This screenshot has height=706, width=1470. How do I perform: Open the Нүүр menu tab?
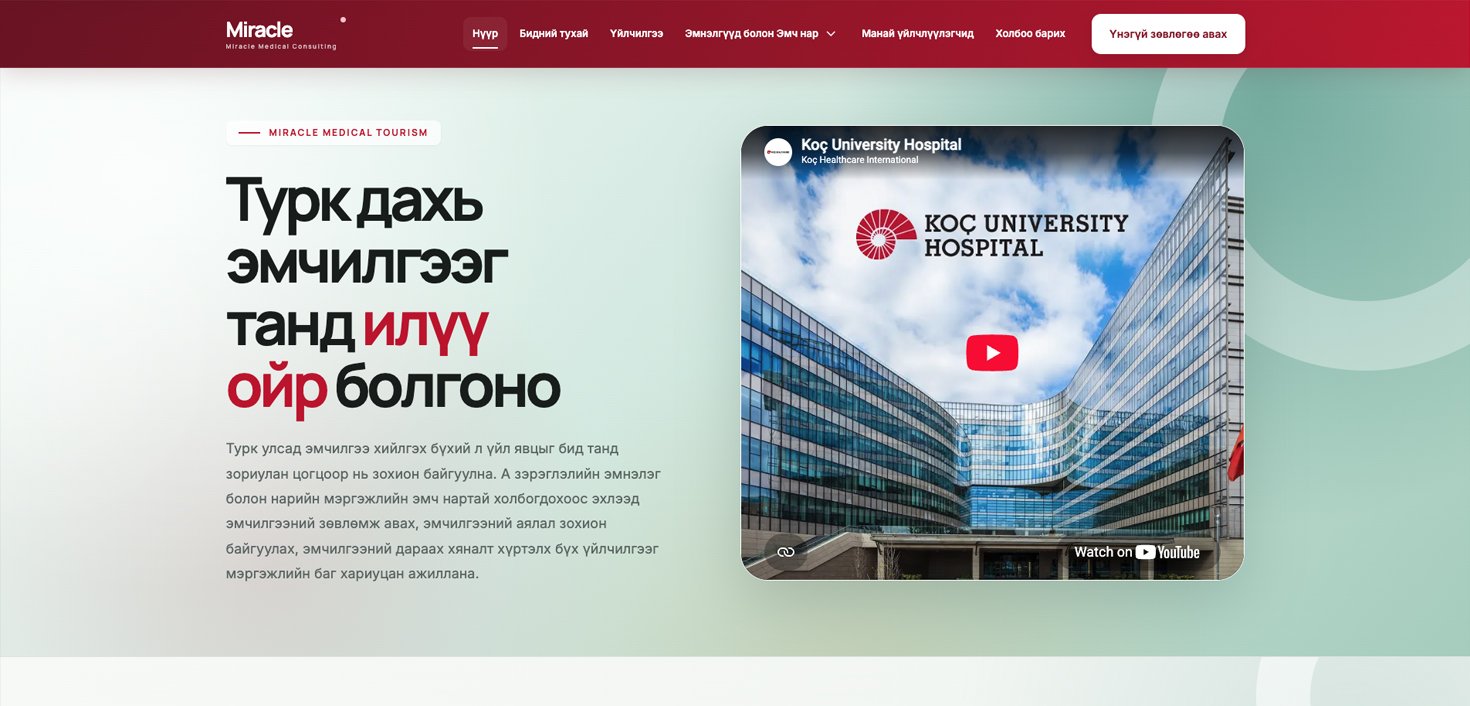(485, 34)
